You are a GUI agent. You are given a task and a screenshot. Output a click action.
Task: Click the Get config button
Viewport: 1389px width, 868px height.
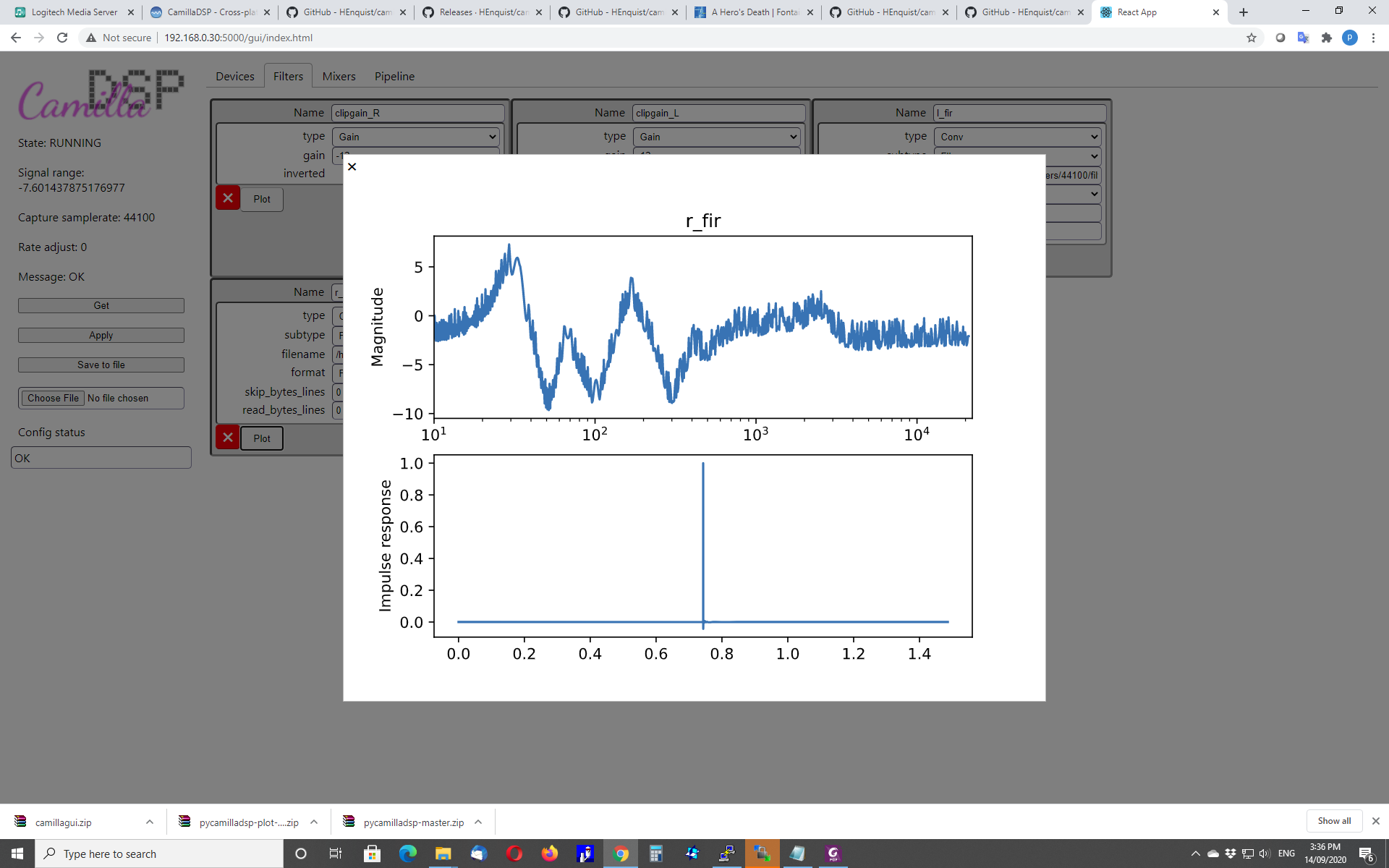(x=101, y=305)
